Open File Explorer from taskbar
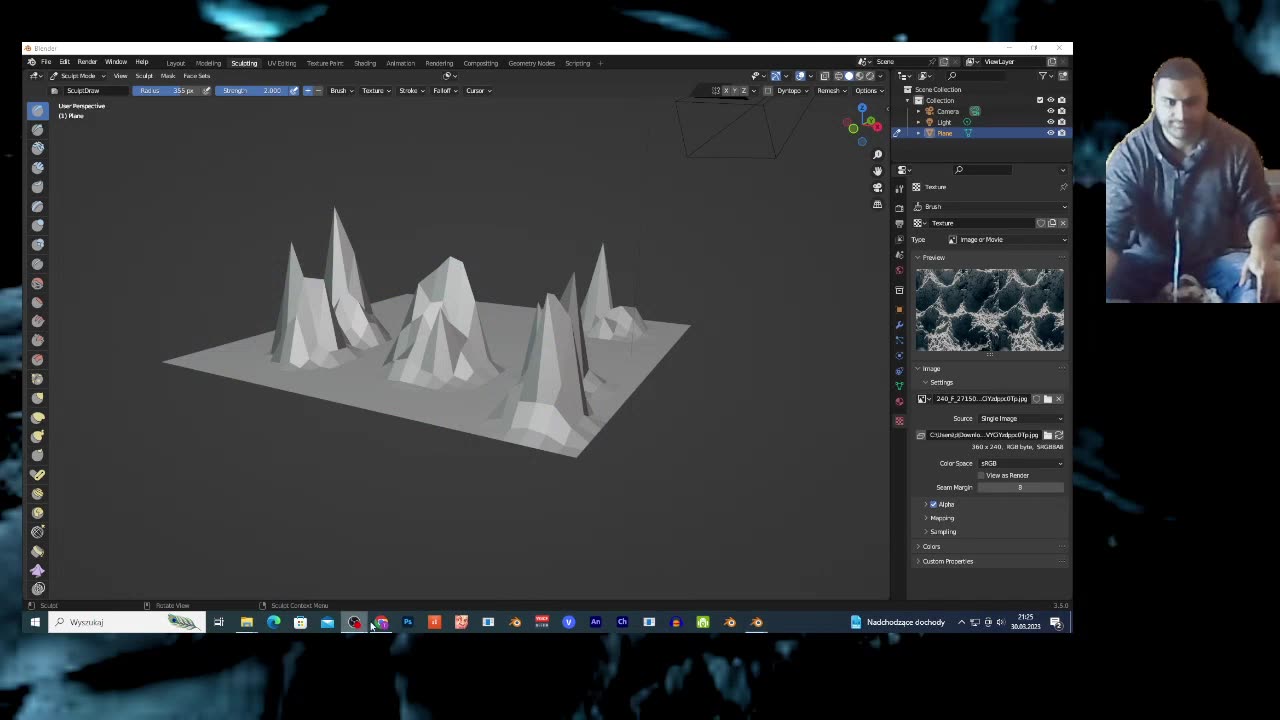The width and height of the screenshot is (1280, 720). click(246, 622)
